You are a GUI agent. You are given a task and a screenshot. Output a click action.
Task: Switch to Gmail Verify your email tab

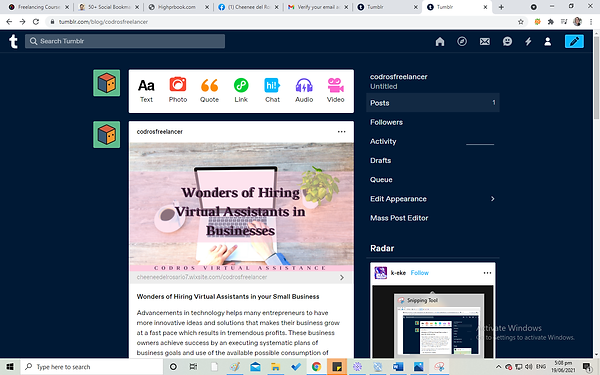[x=318, y=7]
